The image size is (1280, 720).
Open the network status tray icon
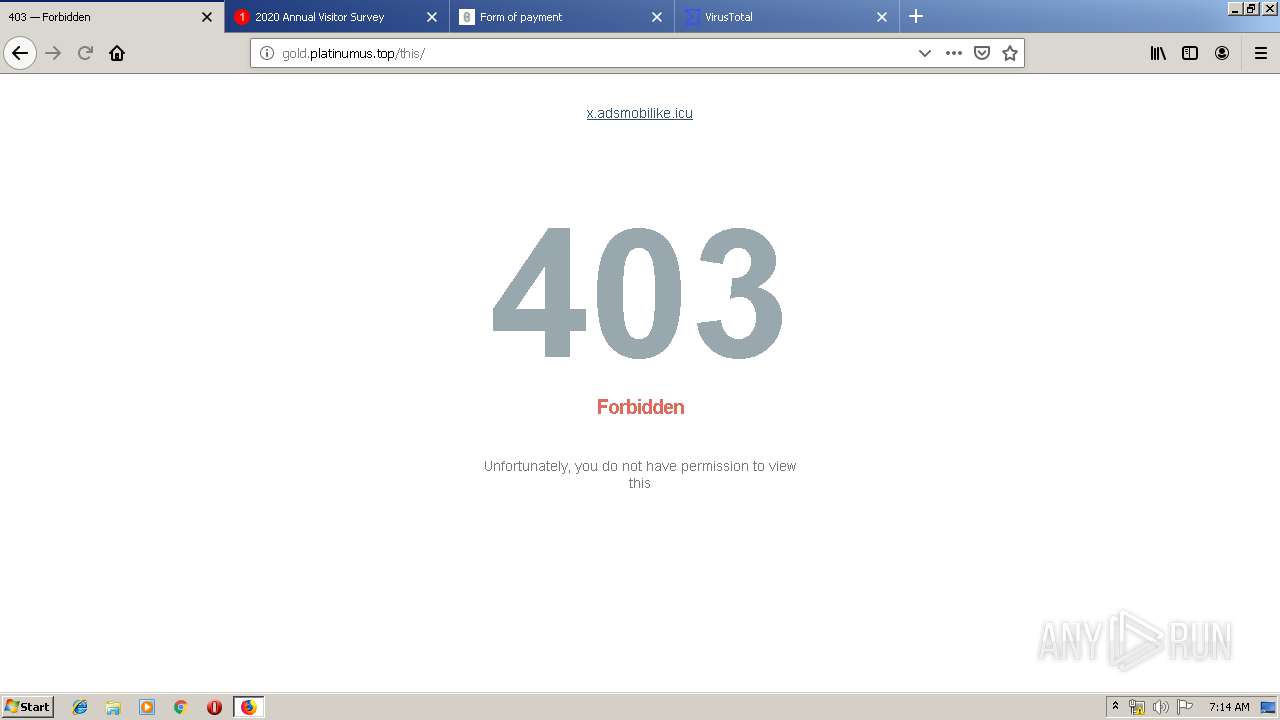(1137, 707)
